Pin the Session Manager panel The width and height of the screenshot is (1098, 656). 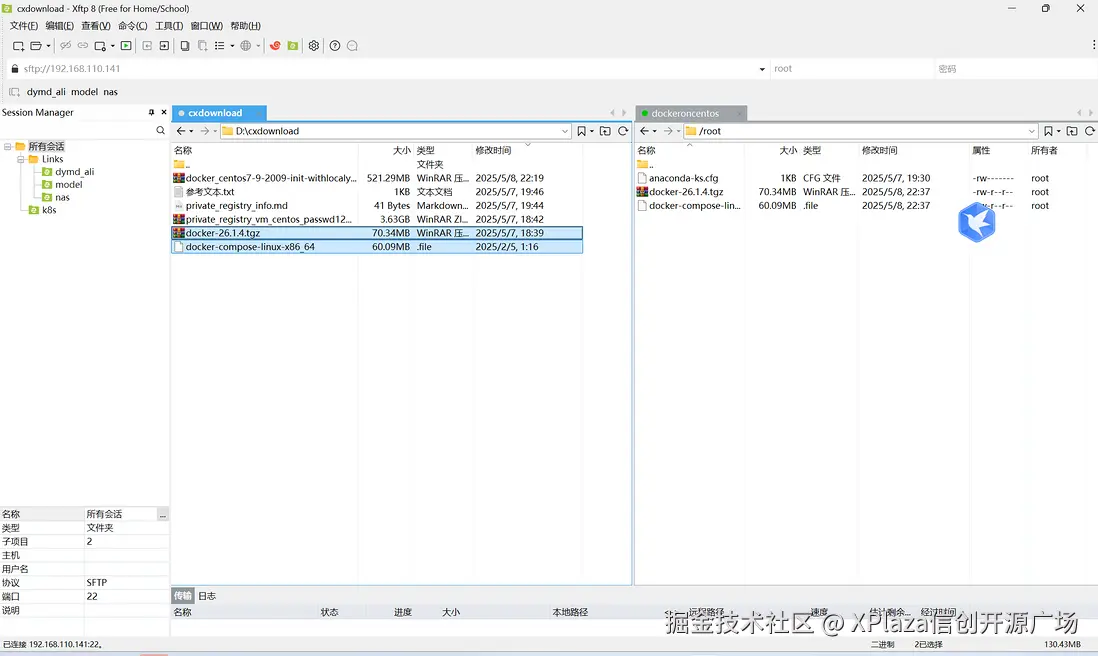(151, 112)
